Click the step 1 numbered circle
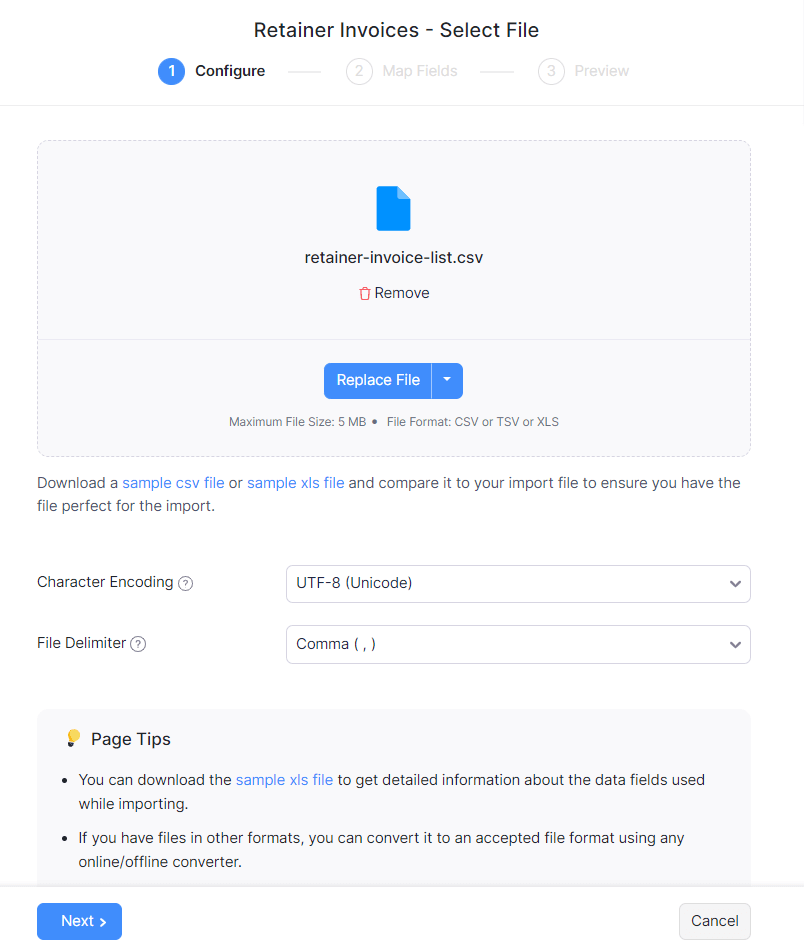Image resolution: width=804 pixels, height=949 pixels. [x=169, y=71]
